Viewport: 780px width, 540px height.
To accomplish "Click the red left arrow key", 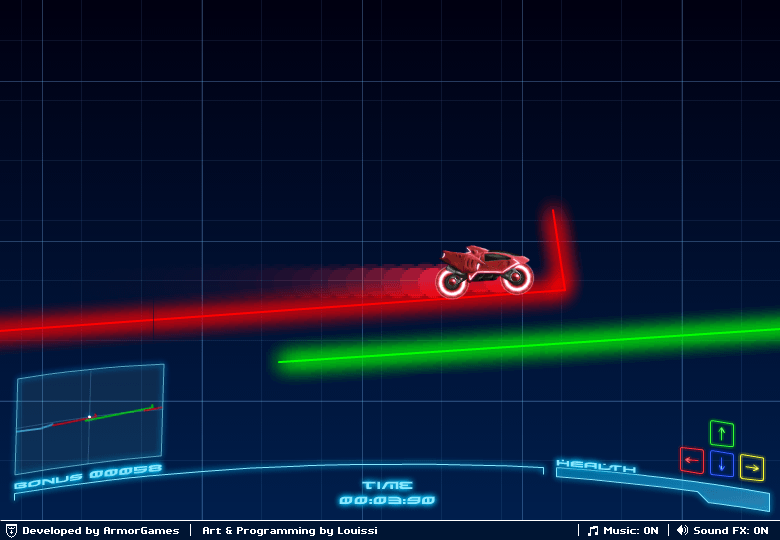I will pyautogui.click(x=692, y=460).
